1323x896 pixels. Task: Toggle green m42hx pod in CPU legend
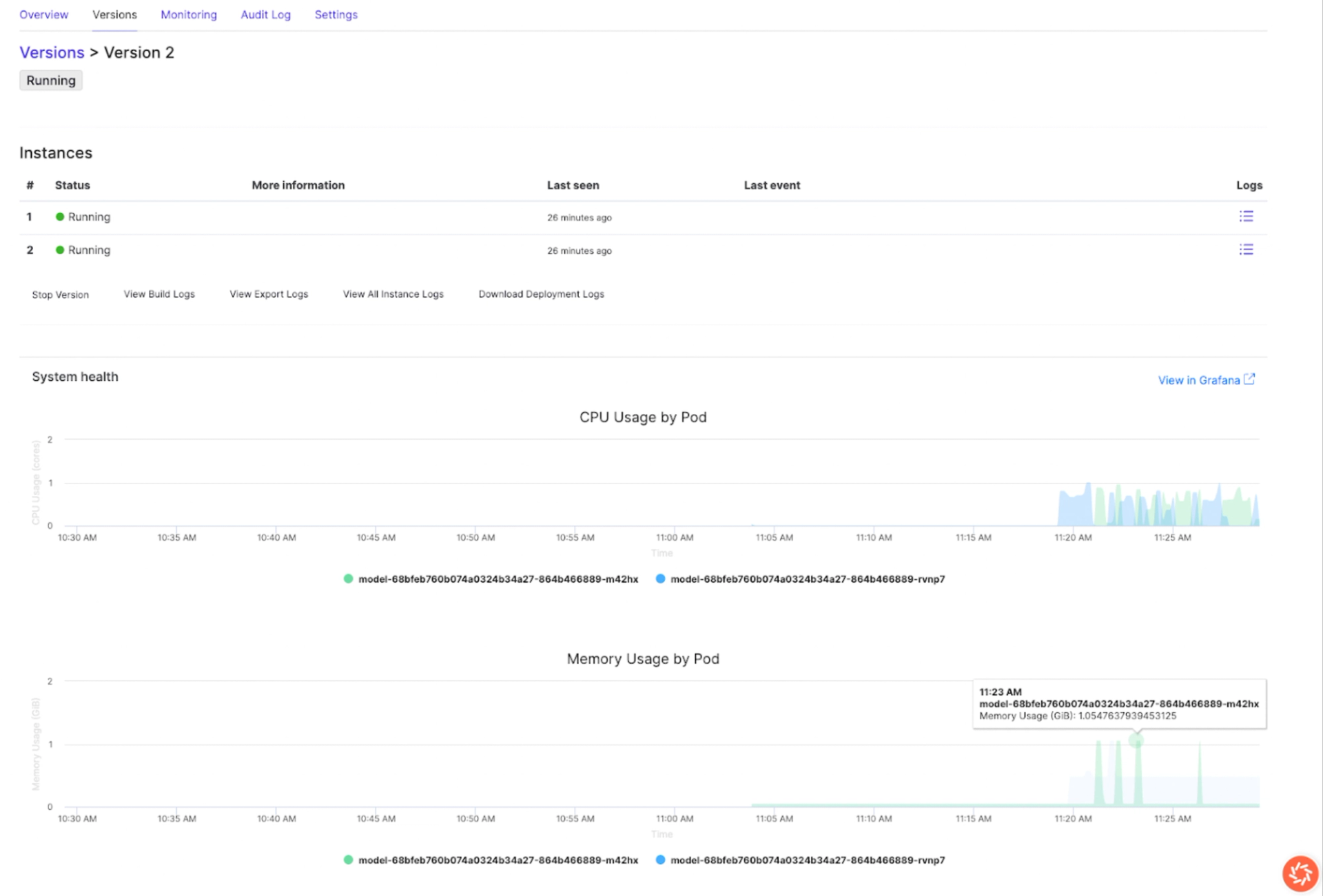491,579
